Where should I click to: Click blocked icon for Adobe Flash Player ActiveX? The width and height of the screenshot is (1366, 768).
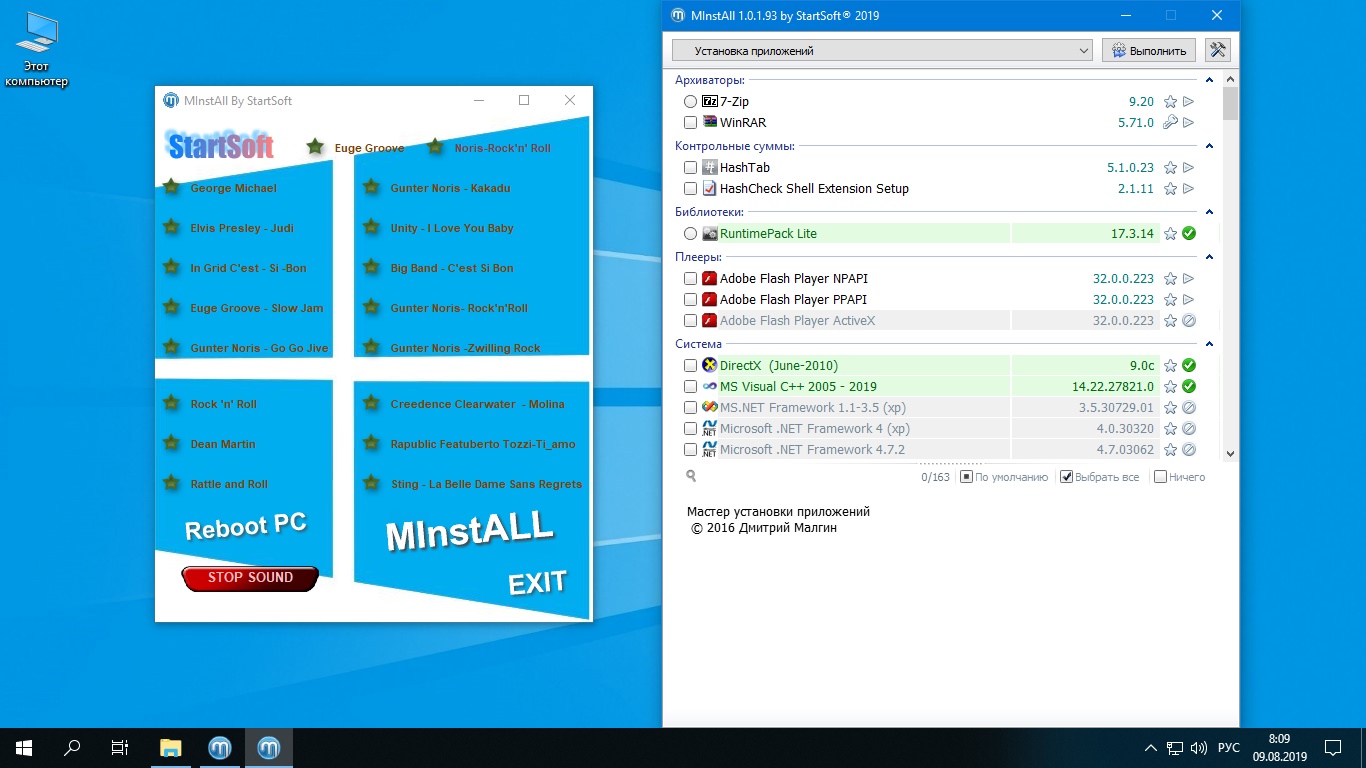tap(1189, 321)
